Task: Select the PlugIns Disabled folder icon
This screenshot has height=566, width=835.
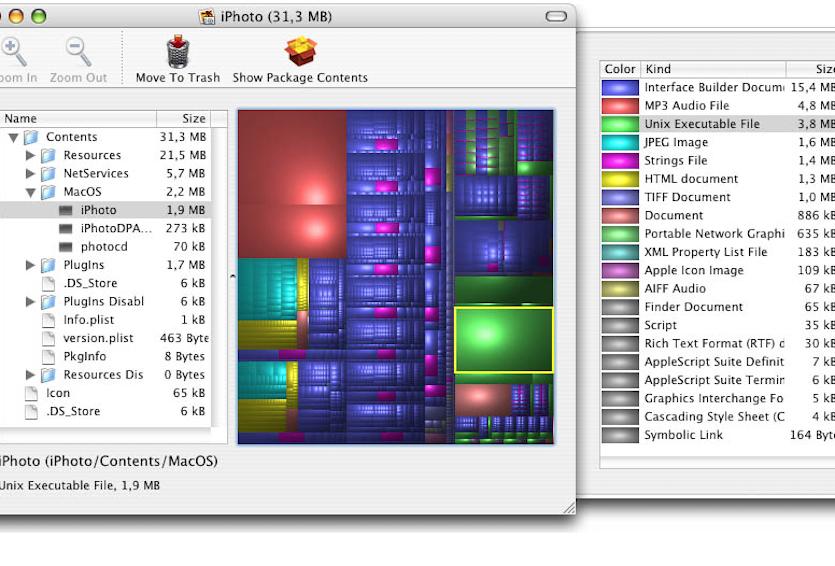Action: 48,301
